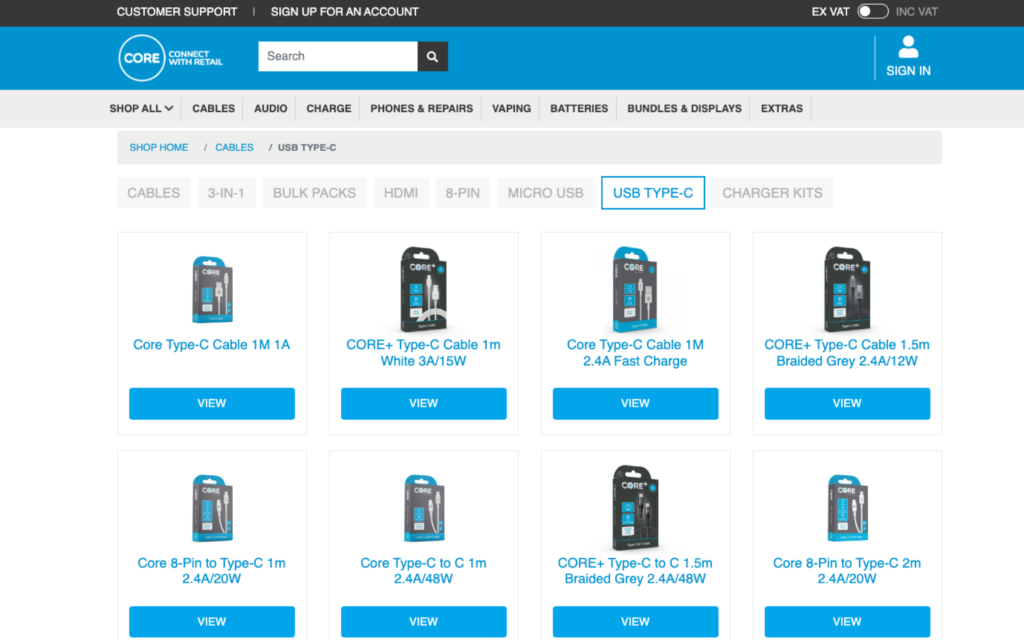The height and width of the screenshot is (640, 1024).
Task: Open Core Type-C to C 1m 2.4A/48W link
Action: (x=423, y=571)
